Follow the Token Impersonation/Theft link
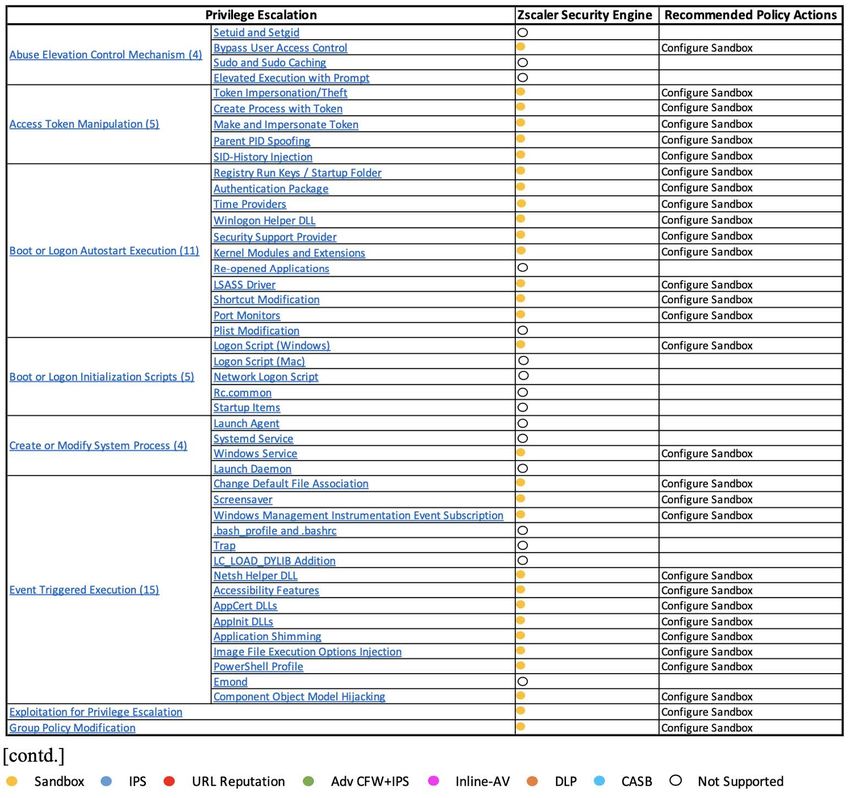Image resolution: width=850 pixels, height=798 pixels. (280, 93)
